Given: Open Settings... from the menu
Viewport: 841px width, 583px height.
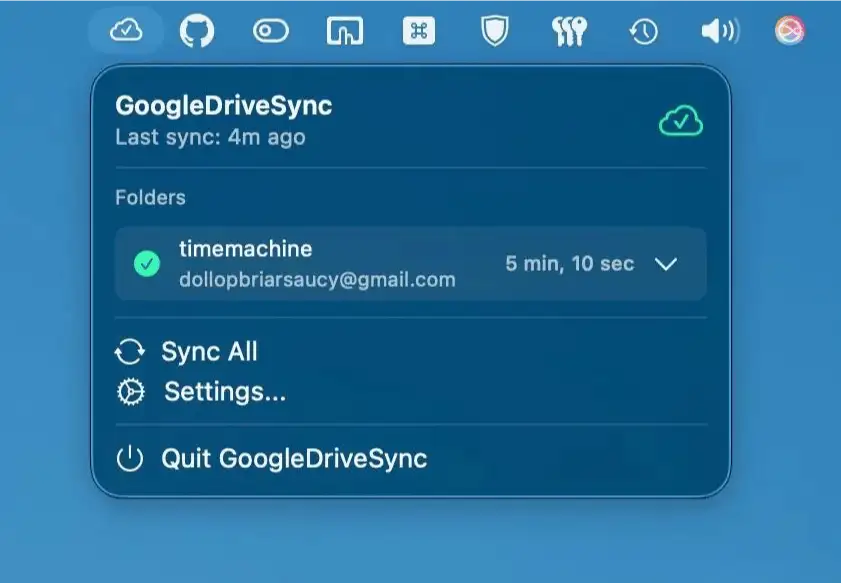Looking at the screenshot, I should click(x=224, y=392).
